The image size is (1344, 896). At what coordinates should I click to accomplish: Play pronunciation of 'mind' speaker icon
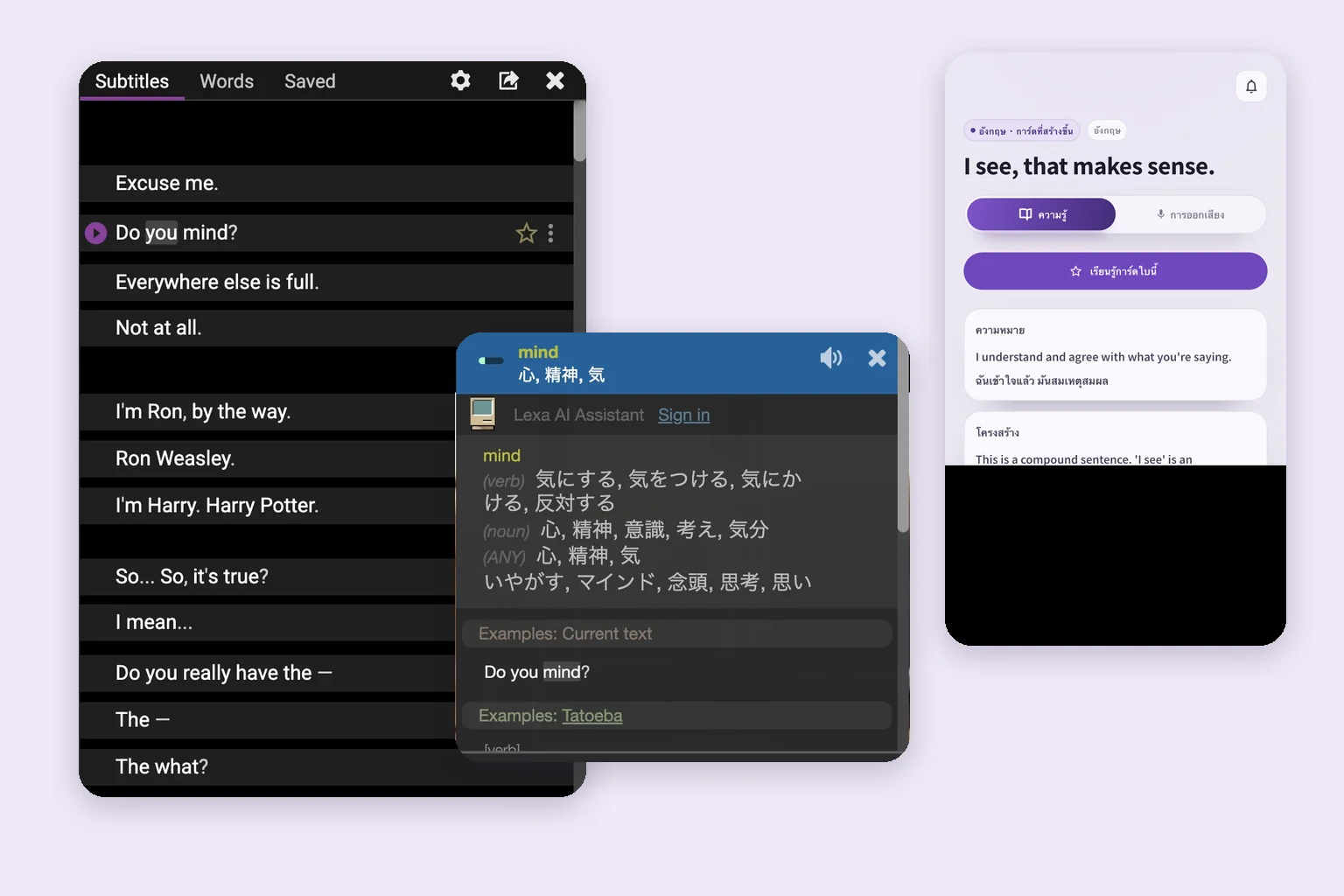pos(830,357)
